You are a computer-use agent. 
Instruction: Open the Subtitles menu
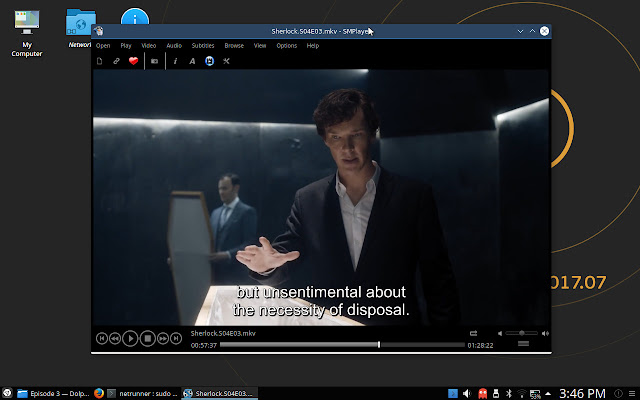pos(203,46)
